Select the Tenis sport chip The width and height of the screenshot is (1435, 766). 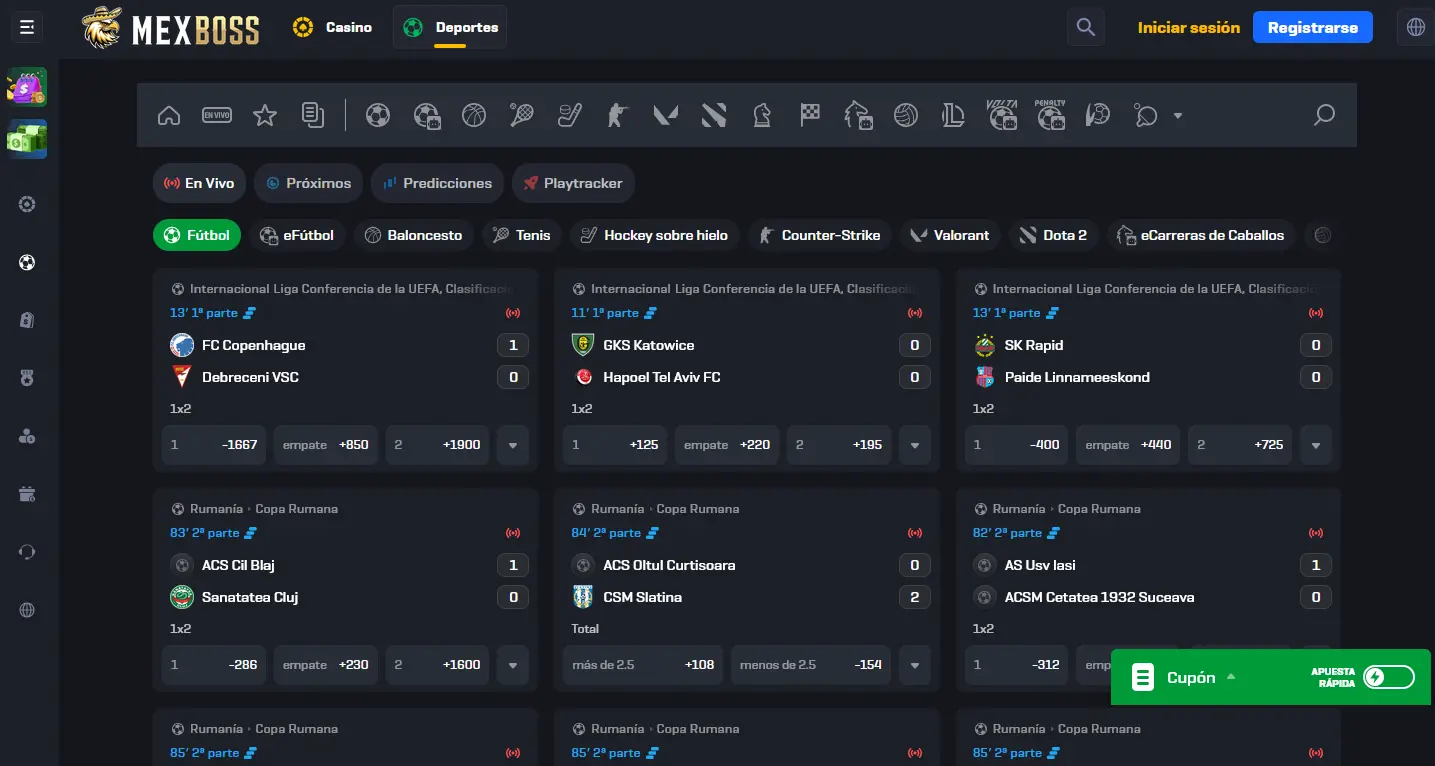(x=522, y=235)
